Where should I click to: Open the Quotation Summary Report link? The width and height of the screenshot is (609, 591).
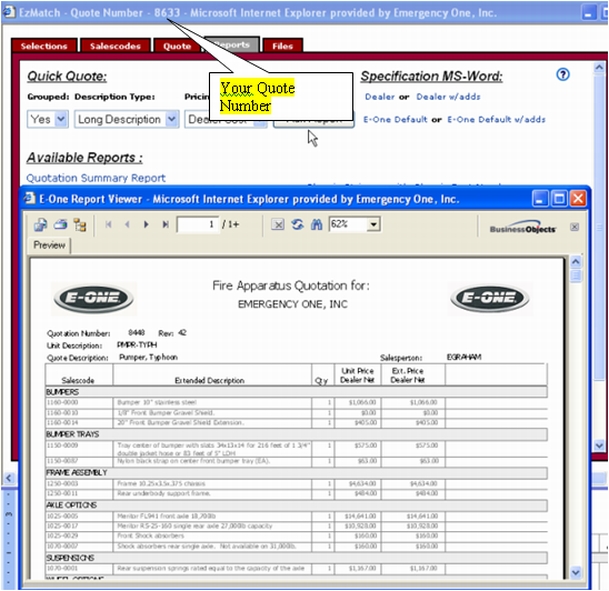tap(96, 178)
